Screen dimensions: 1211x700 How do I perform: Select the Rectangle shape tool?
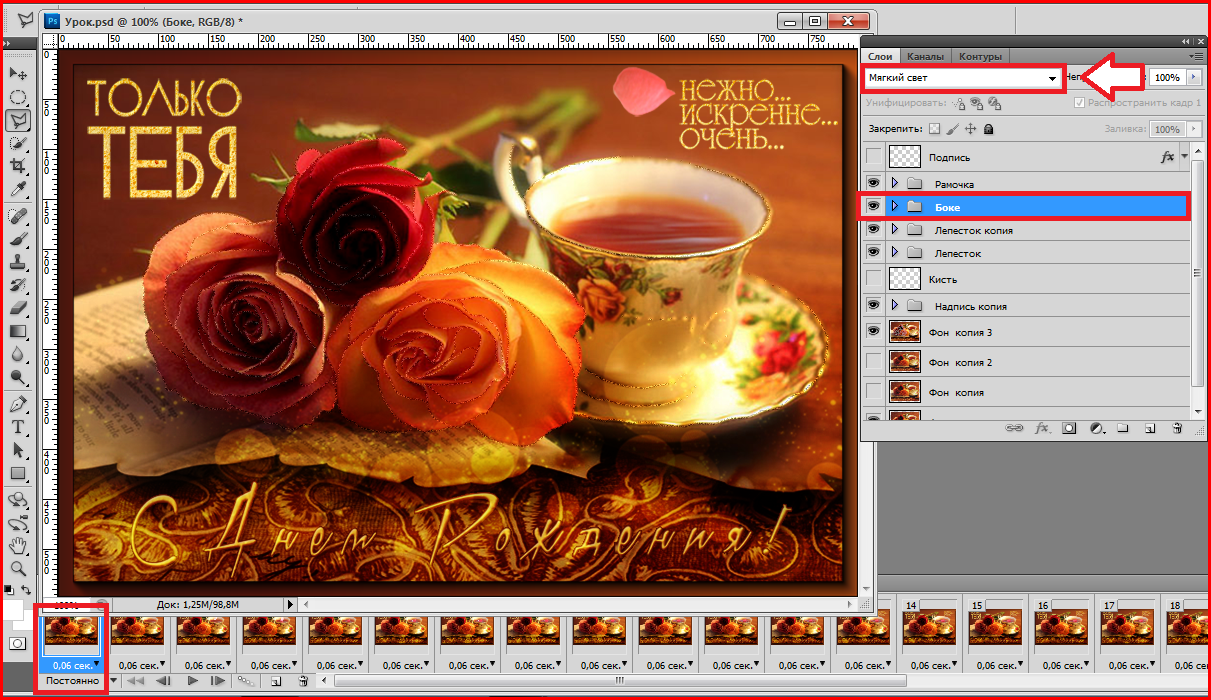point(18,473)
